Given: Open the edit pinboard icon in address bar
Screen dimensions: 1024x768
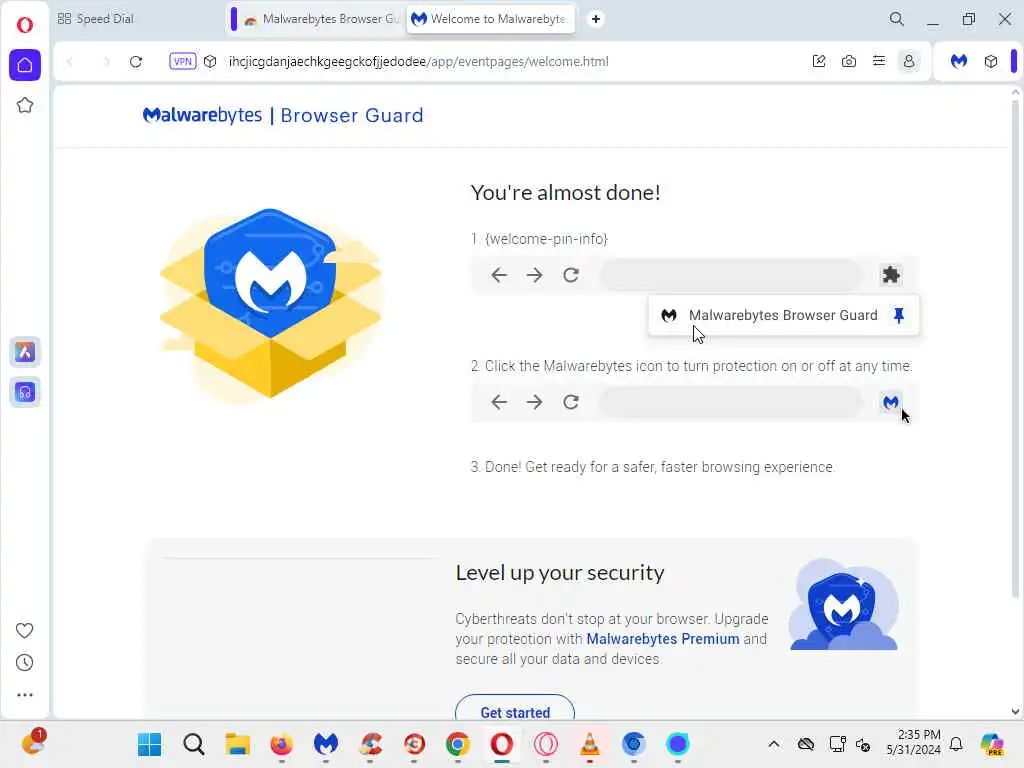Looking at the screenshot, I should point(819,61).
